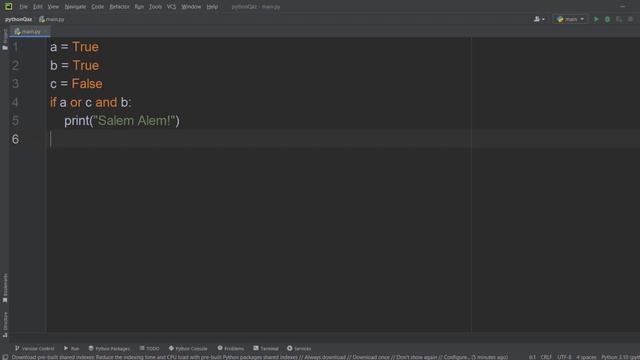Open the Tools menu
640x360 pixels.
click(155, 7)
